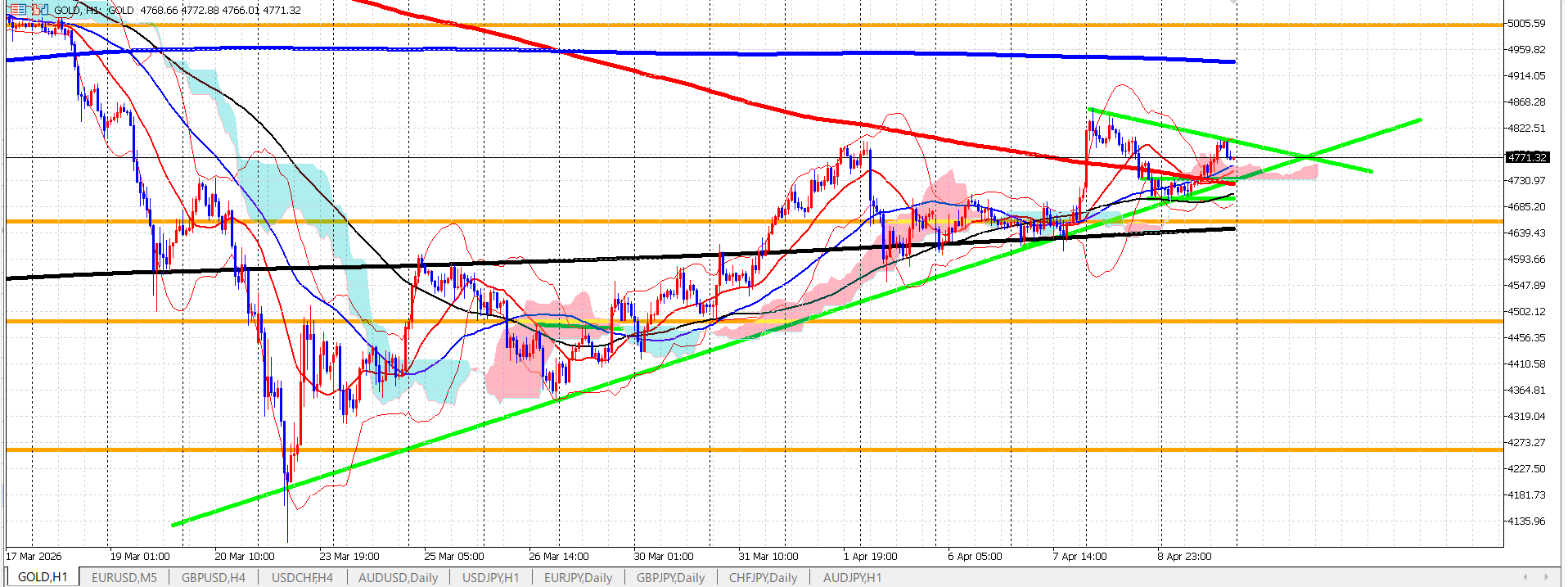This screenshot has height=587, width=1568.
Task: Open the AUDJPY,H1 chart tab
Action: tap(853, 577)
